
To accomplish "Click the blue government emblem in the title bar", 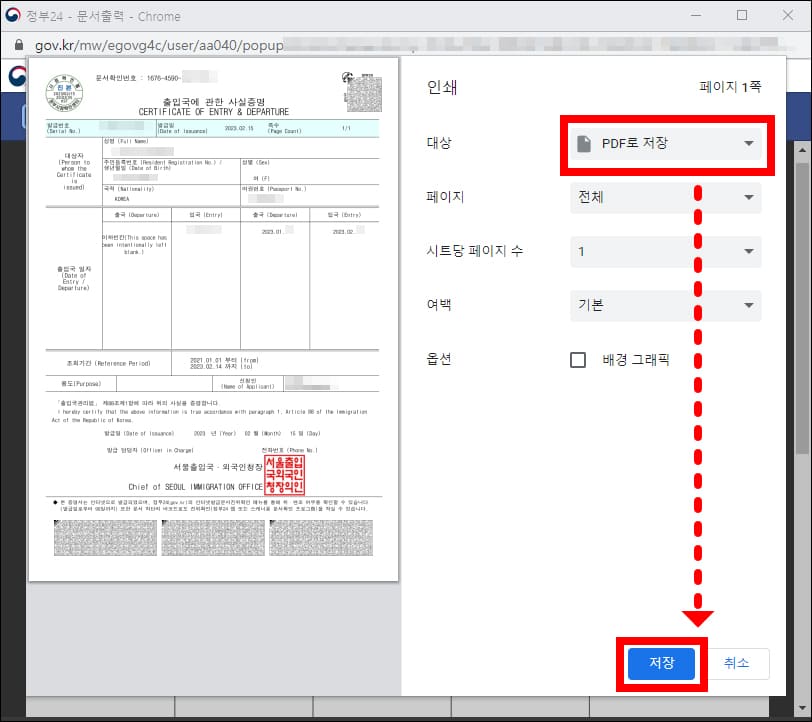I will point(14,15).
